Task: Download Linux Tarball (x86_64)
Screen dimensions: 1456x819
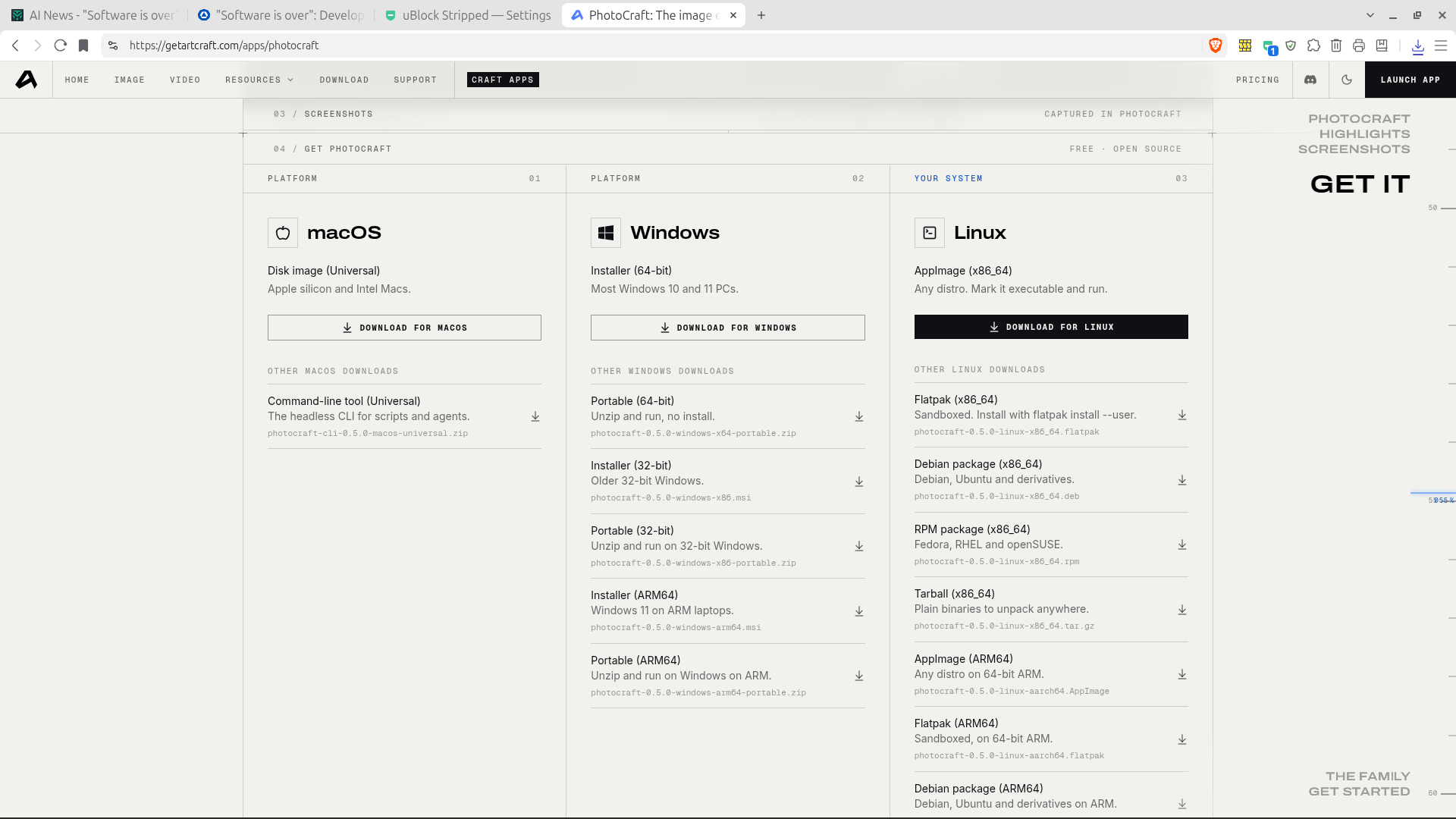Action: (x=1182, y=610)
